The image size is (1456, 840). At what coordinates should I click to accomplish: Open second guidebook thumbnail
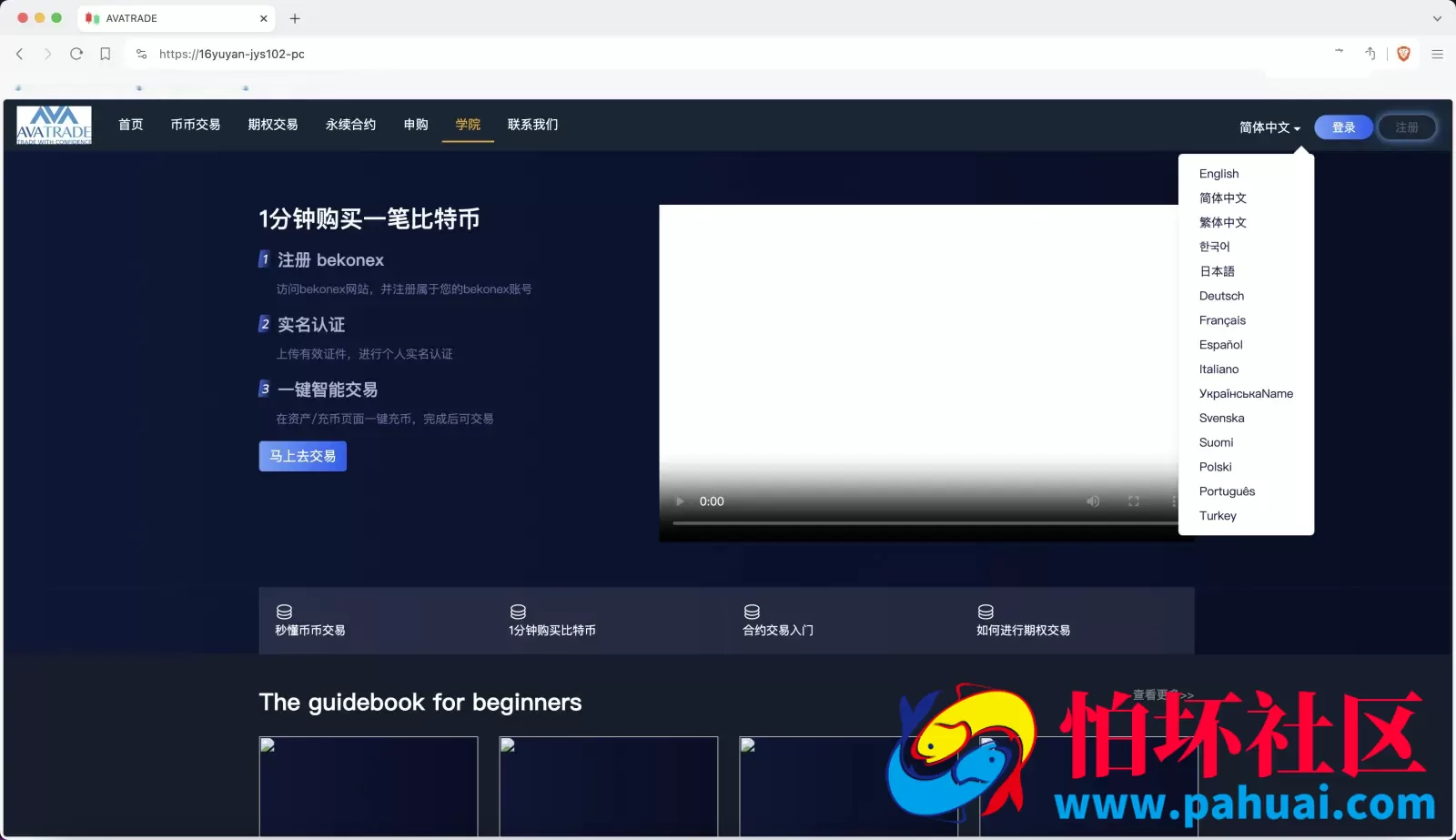click(609, 786)
